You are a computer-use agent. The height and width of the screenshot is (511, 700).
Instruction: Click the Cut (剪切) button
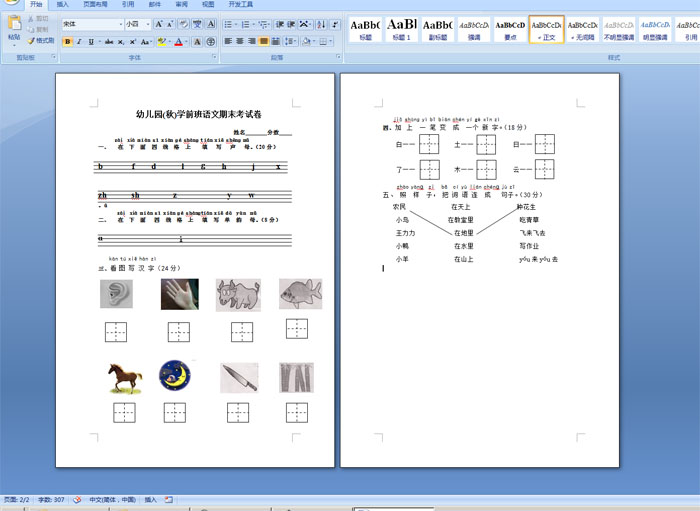(x=38, y=19)
